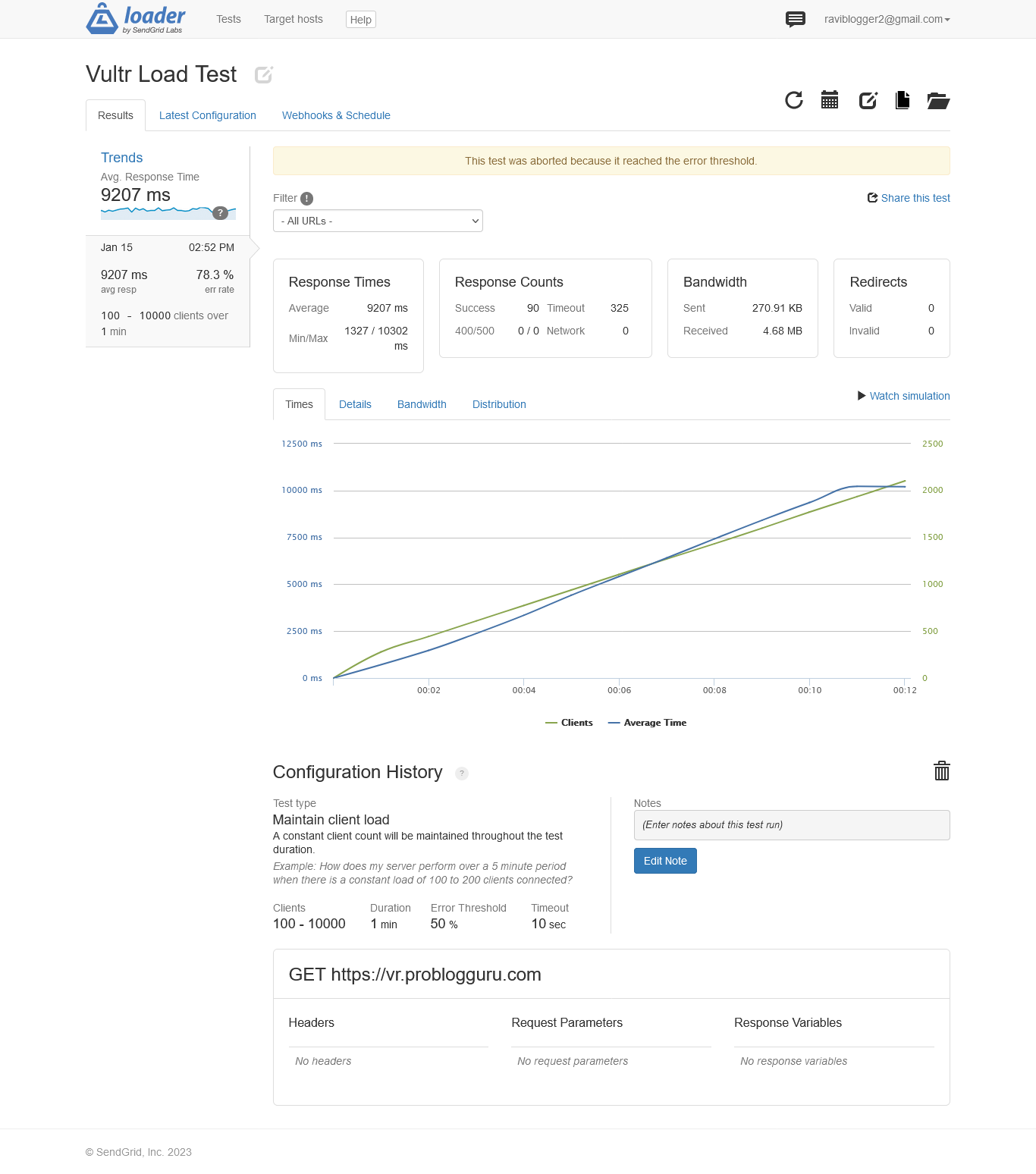The width and height of the screenshot is (1036, 1174).
Task: Open the All URLs filter dropdown
Action: pyautogui.click(x=378, y=221)
